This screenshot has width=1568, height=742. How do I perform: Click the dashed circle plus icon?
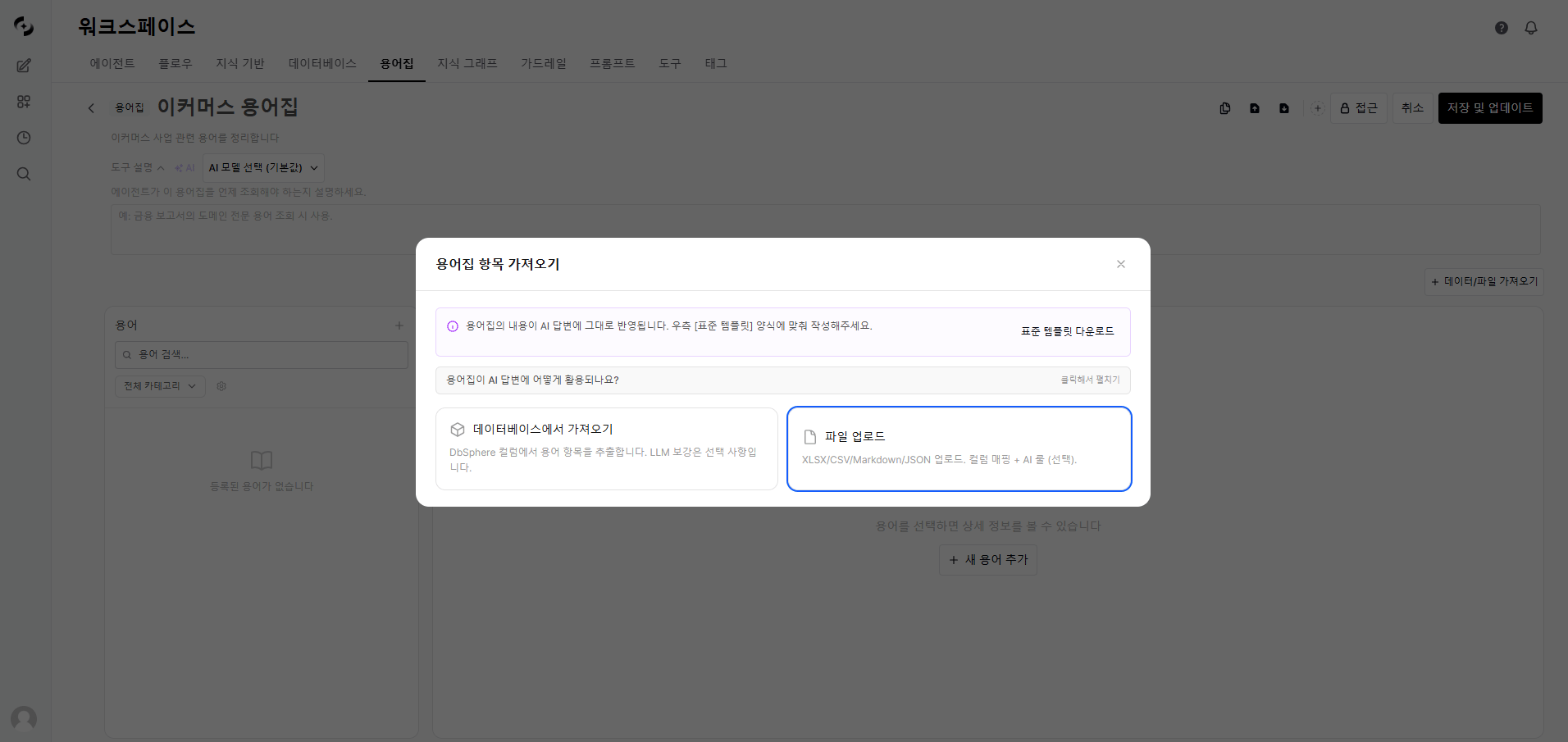pos(1318,108)
